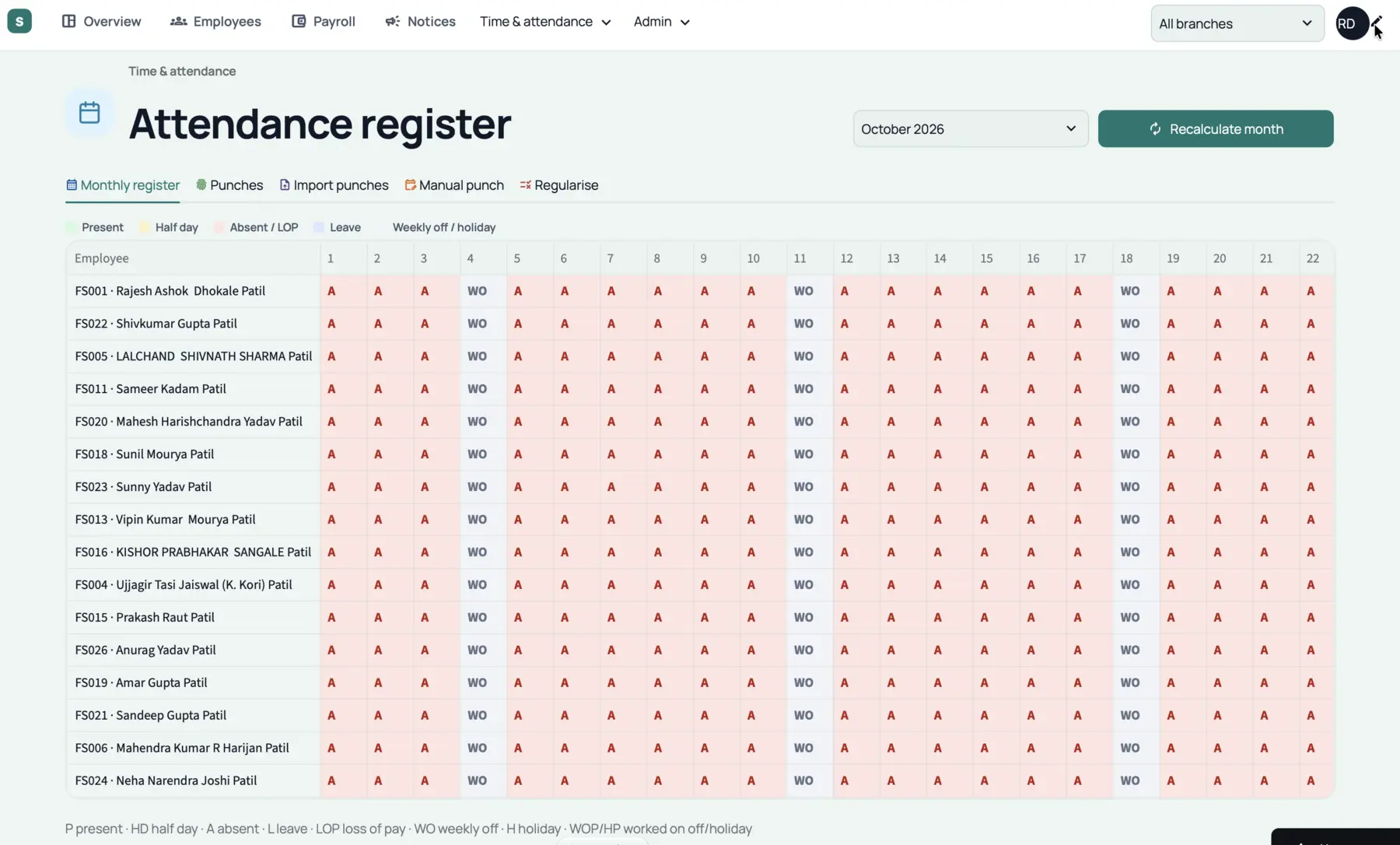Open the Manual punch tab
The image size is (1400, 845).
454,185
